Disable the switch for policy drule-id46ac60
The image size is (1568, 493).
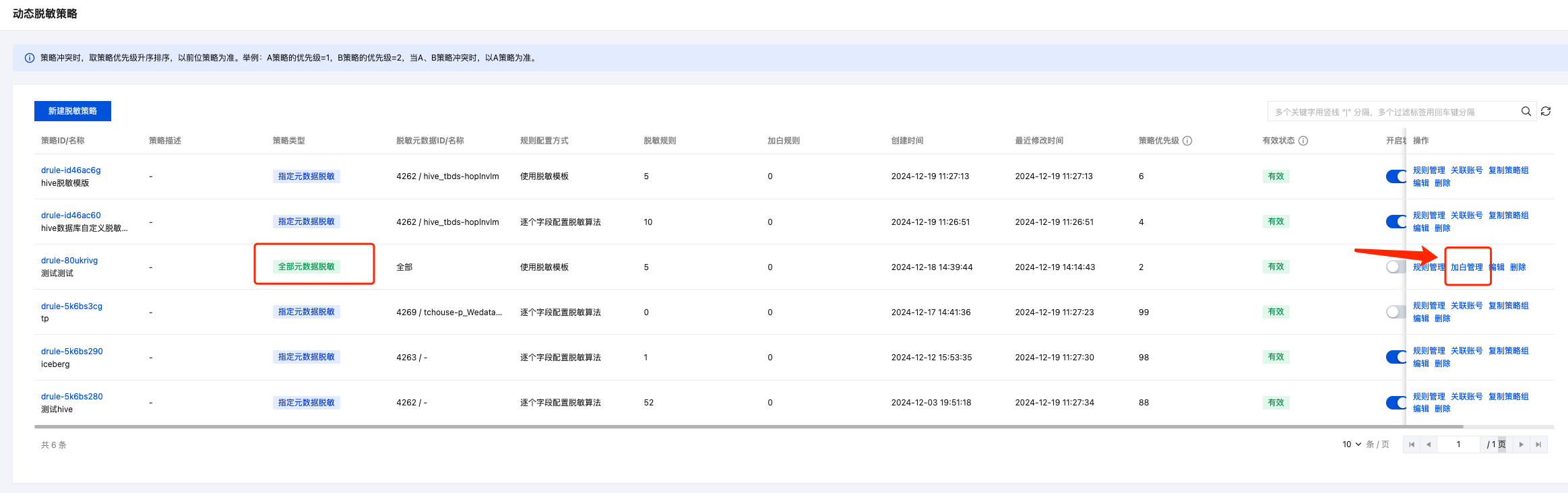click(1396, 222)
